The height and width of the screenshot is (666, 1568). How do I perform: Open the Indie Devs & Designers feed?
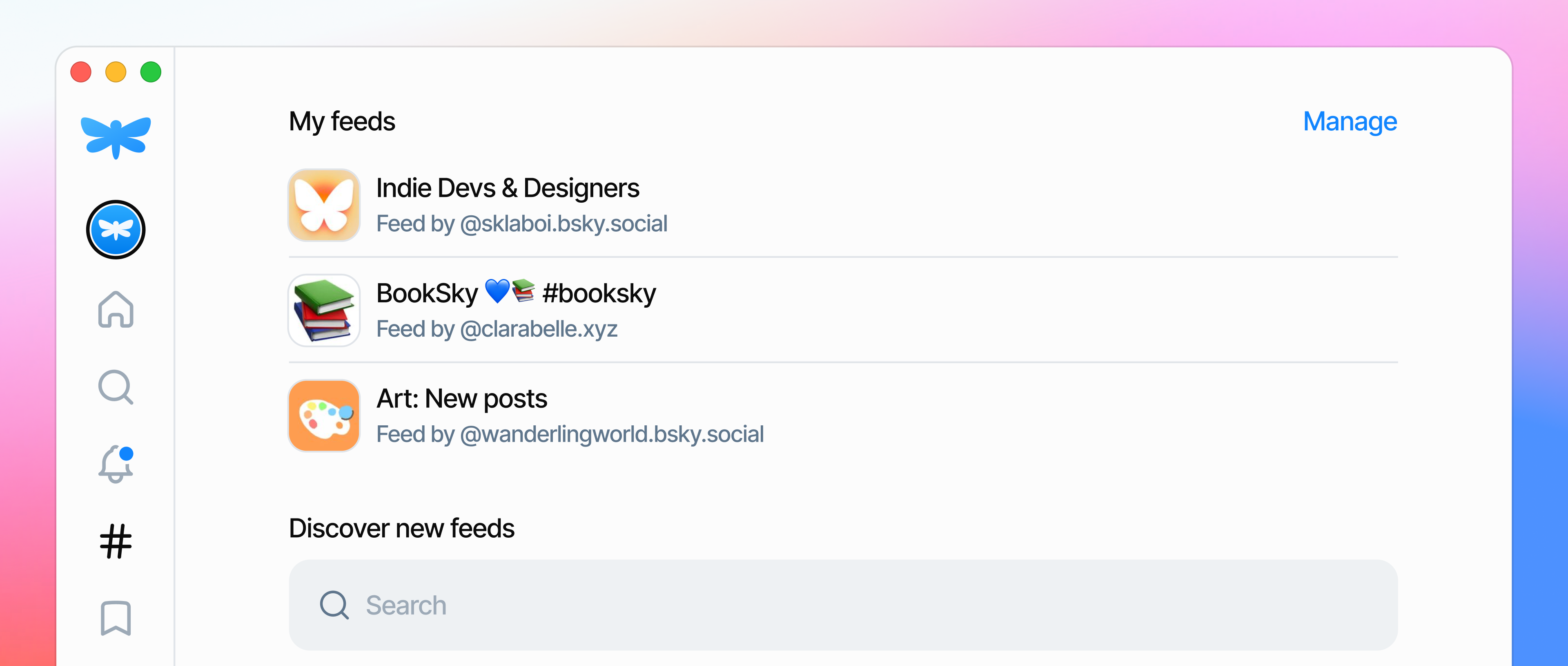[843, 206]
